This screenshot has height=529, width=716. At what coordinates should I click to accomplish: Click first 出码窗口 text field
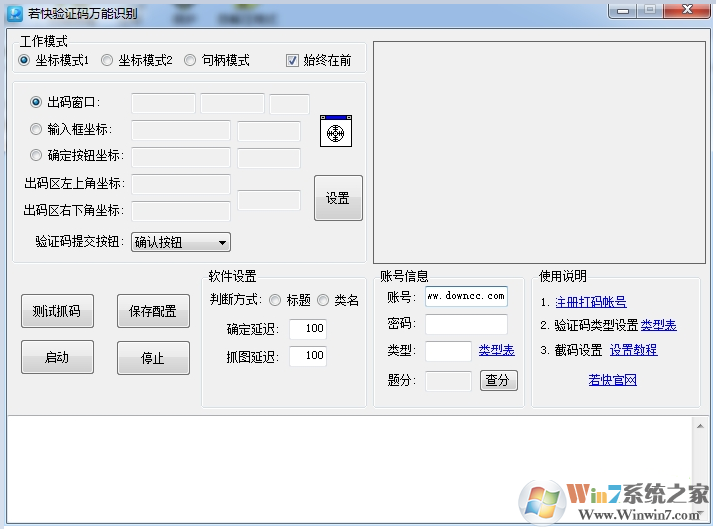[x=163, y=103]
